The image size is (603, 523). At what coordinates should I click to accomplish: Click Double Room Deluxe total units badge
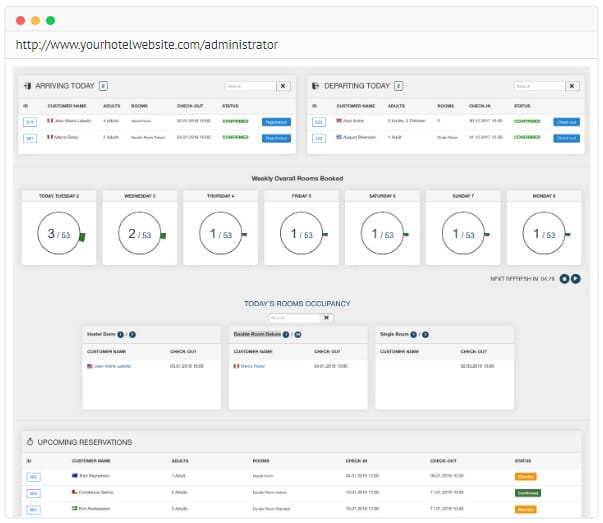tap(298, 335)
